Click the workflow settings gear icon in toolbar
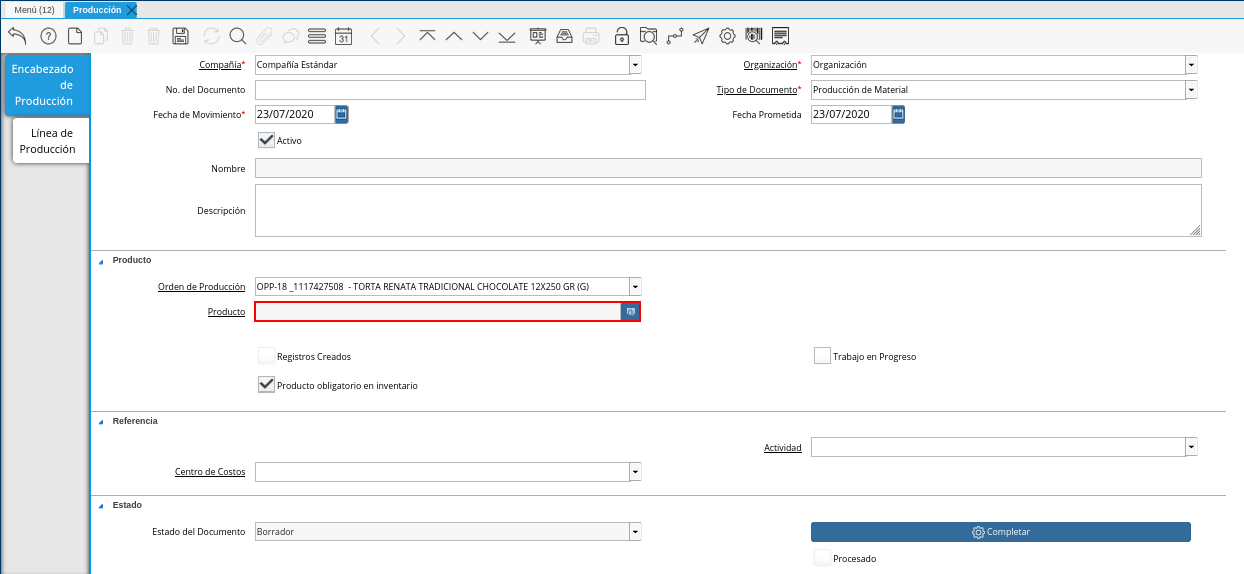This screenshot has height=574, width=1244. [x=728, y=36]
